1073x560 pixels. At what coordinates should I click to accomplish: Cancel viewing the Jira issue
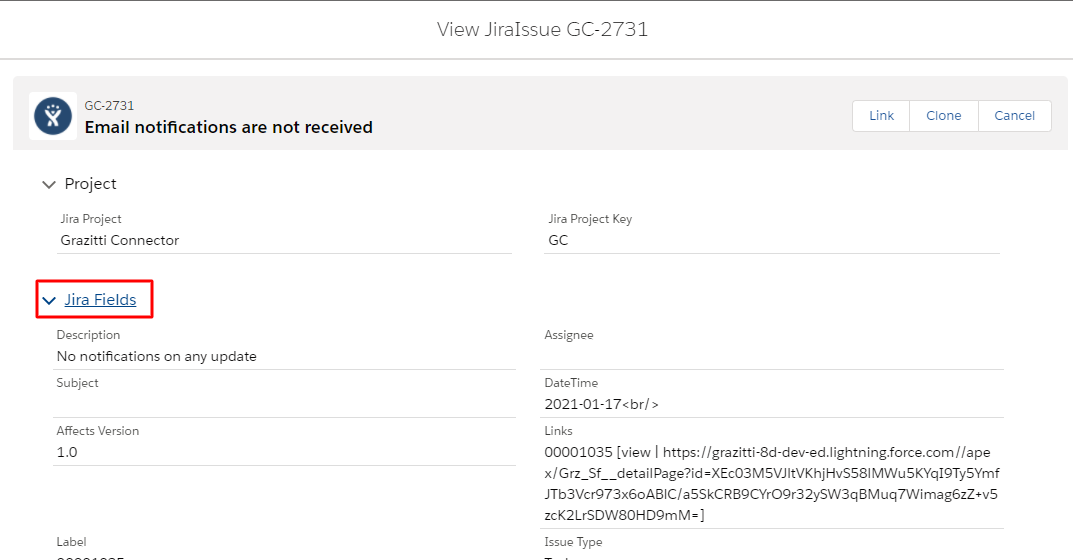[1014, 116]
